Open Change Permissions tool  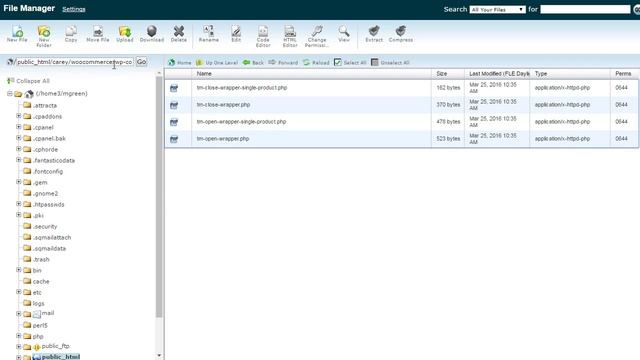coord(317,36)
